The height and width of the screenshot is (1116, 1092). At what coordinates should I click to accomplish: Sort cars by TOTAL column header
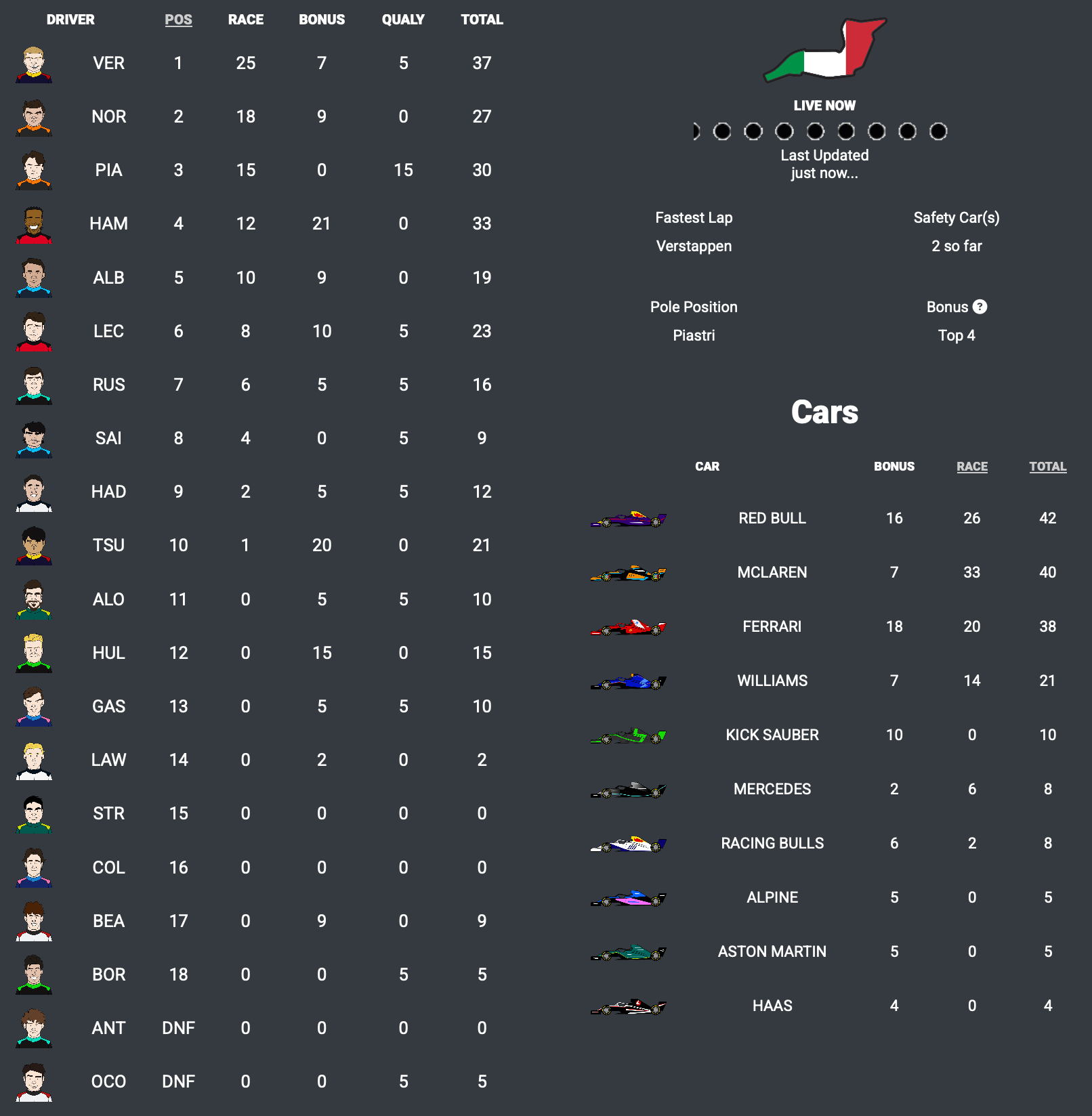1047,467
